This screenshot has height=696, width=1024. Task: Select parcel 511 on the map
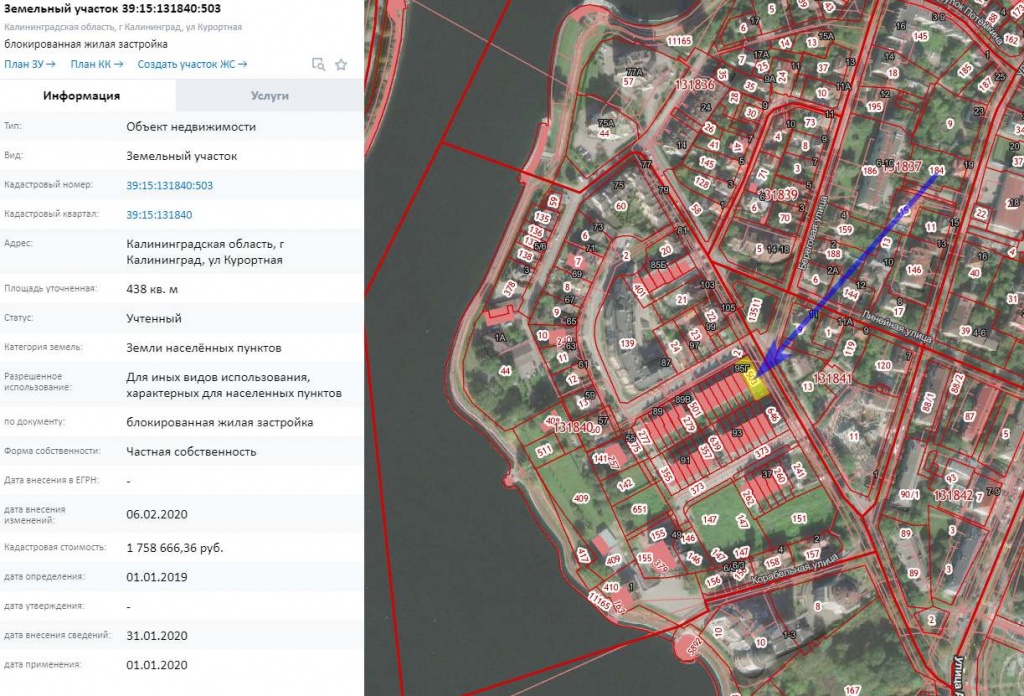click(x=544, y=451)
